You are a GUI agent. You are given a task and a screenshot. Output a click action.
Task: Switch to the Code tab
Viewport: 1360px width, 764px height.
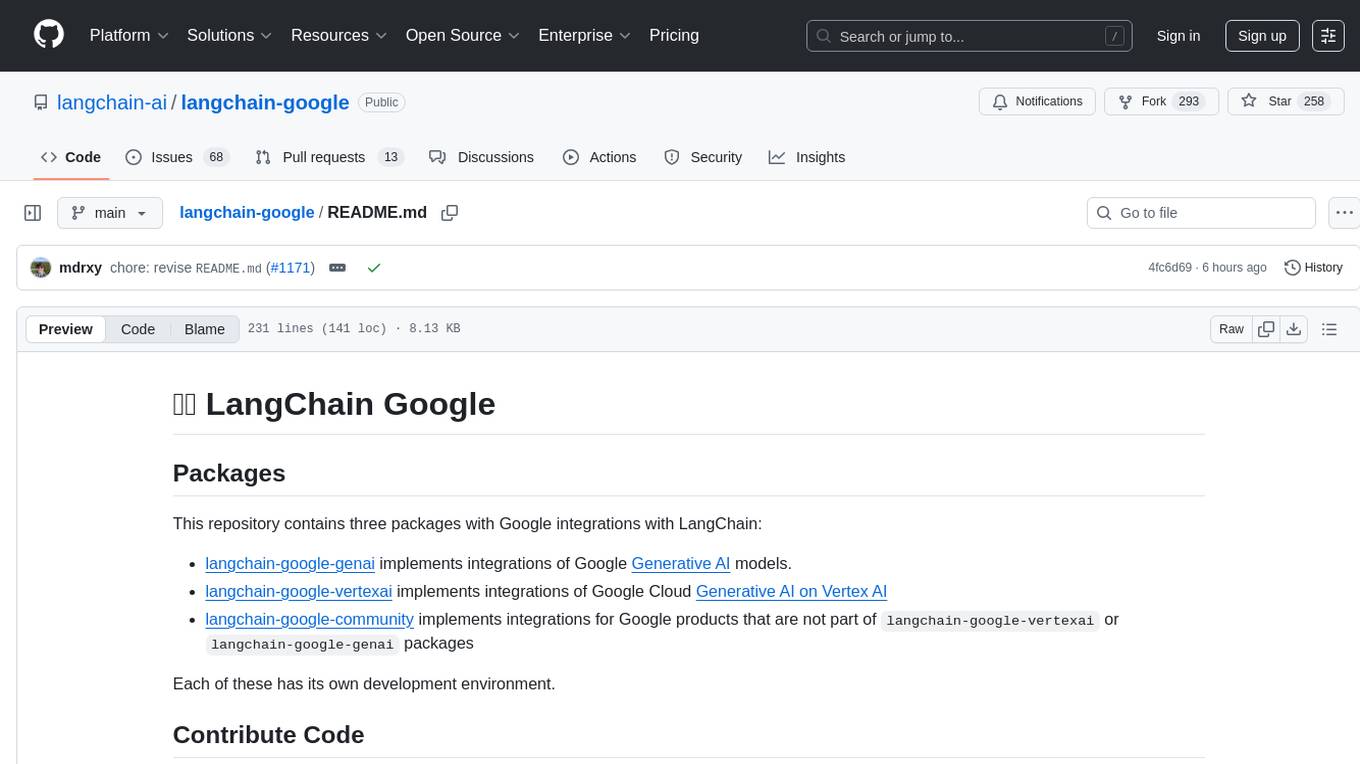71,157
